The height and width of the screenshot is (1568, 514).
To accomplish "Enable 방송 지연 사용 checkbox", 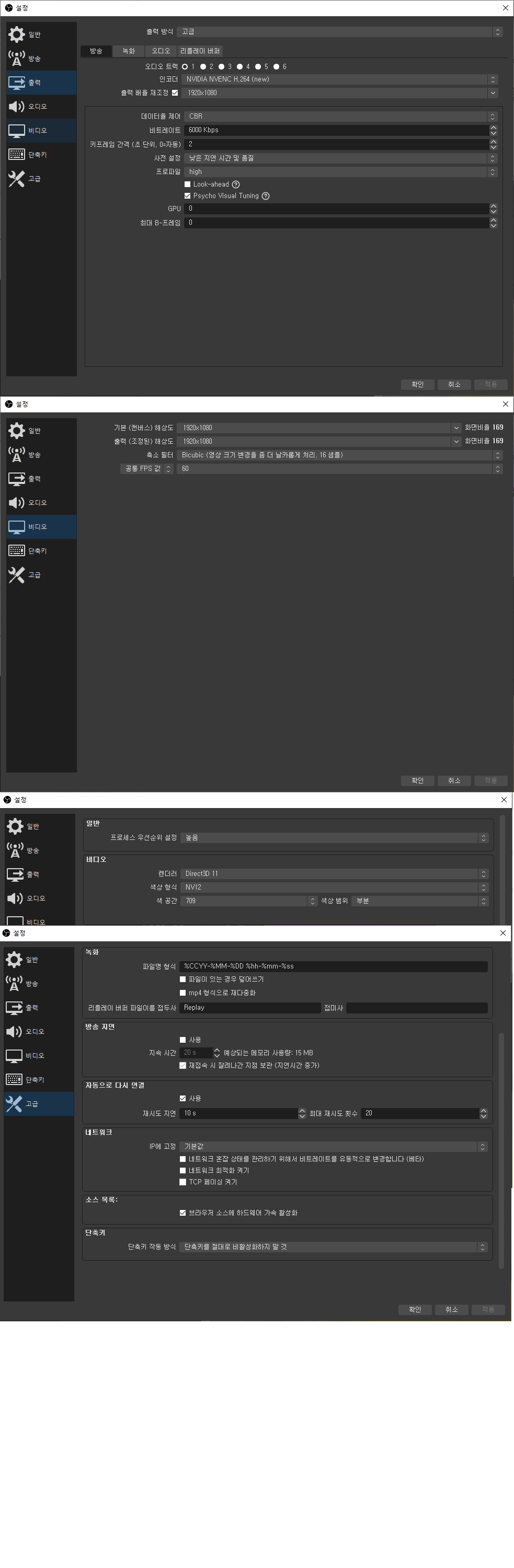I will click(182, 1040).
